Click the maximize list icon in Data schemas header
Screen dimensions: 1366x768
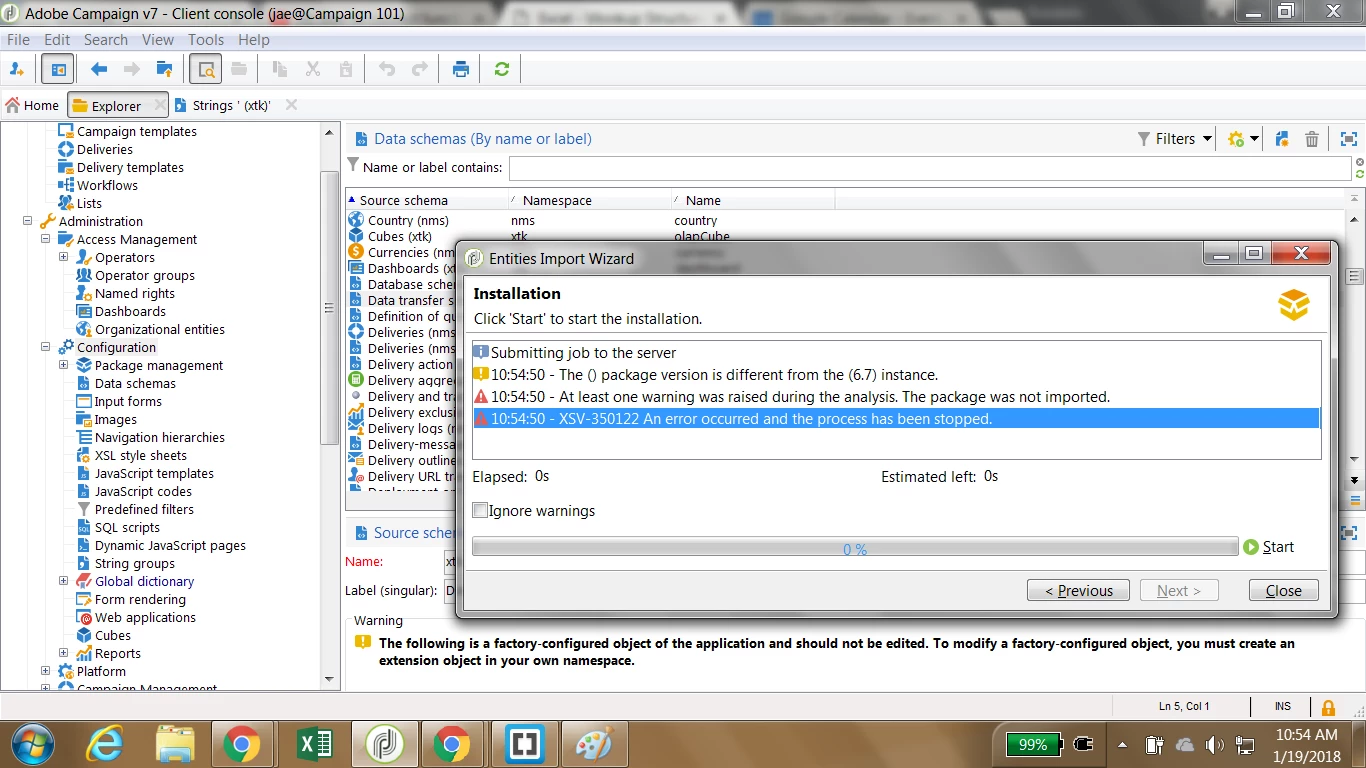1348,139
